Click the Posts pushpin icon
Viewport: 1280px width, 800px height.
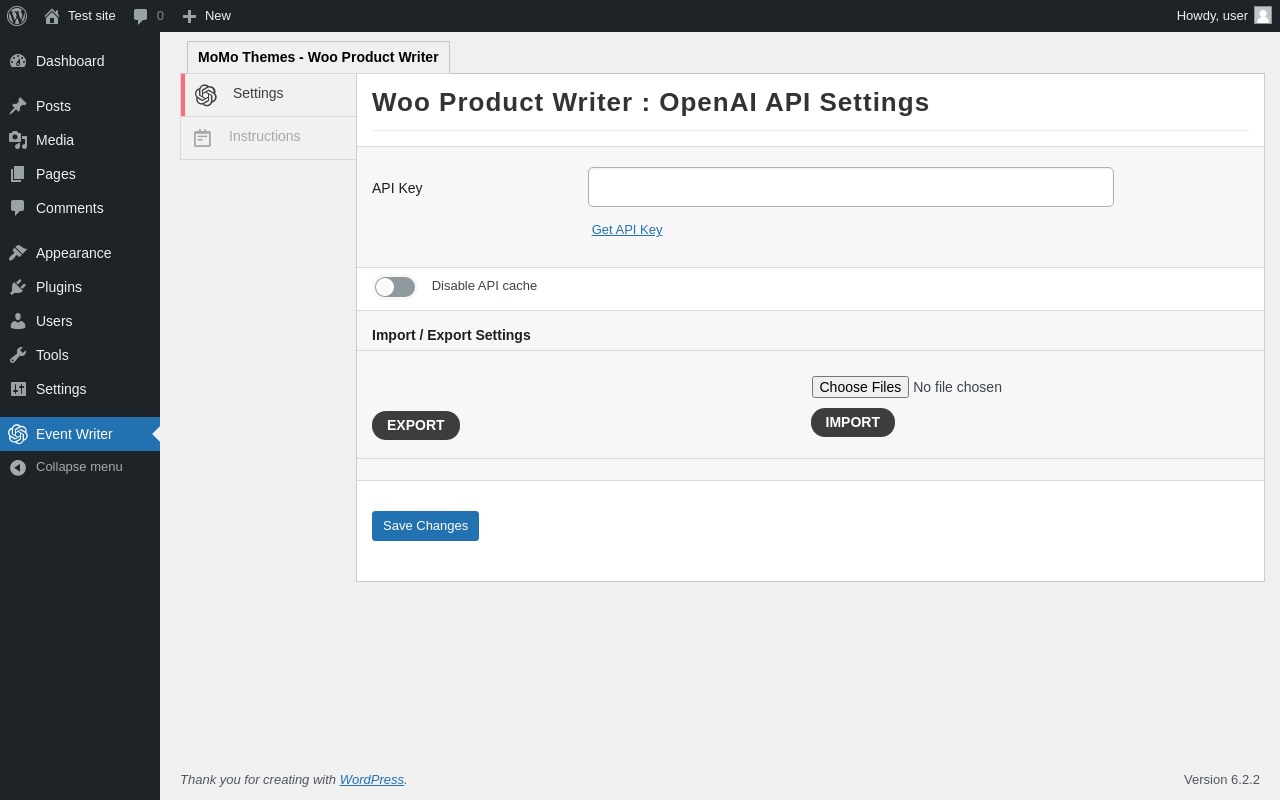(18, 106)
